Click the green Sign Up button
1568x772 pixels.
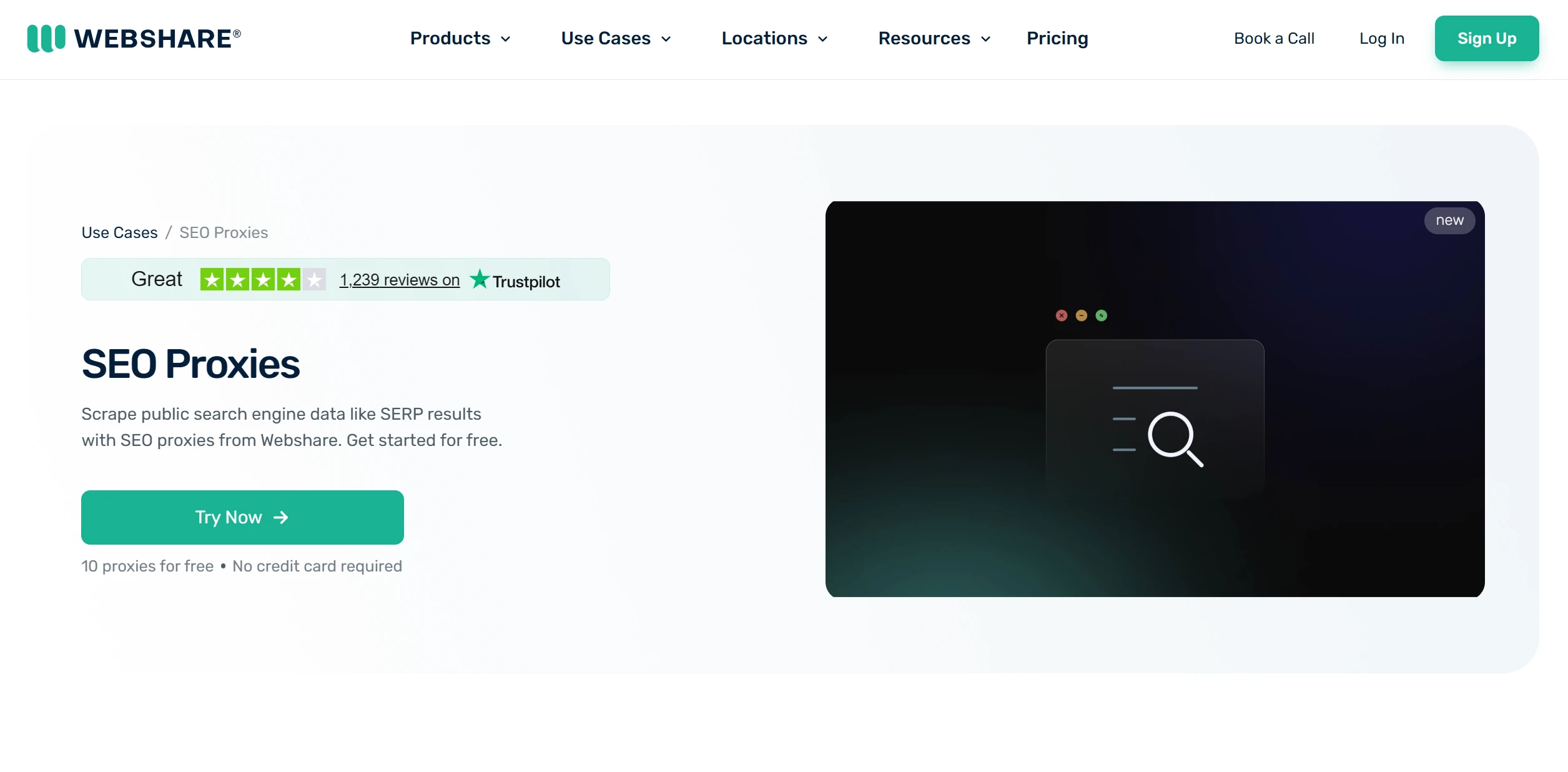pos(1487,39)
